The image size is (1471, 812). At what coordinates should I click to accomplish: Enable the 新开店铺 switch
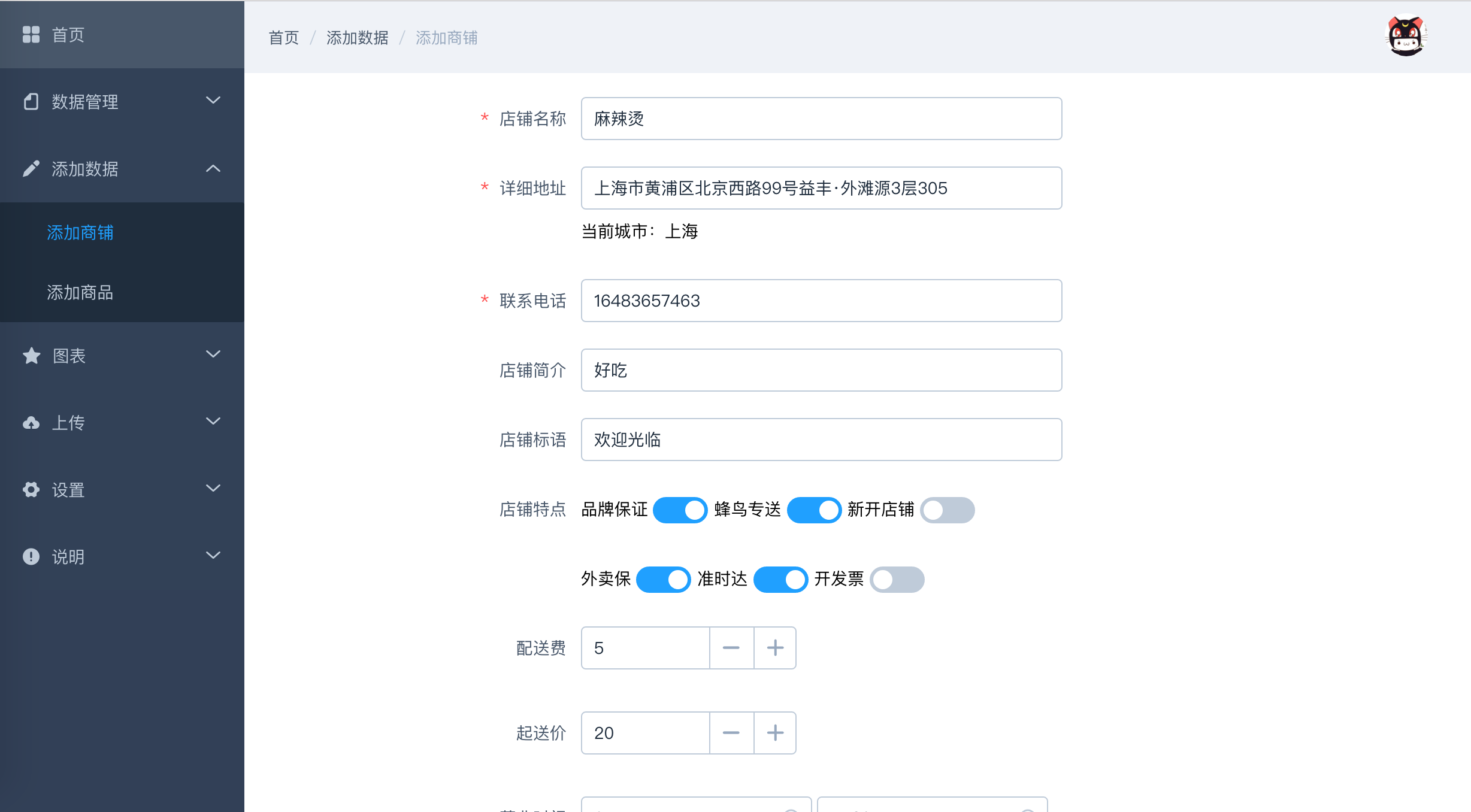(x=948, y=510)
